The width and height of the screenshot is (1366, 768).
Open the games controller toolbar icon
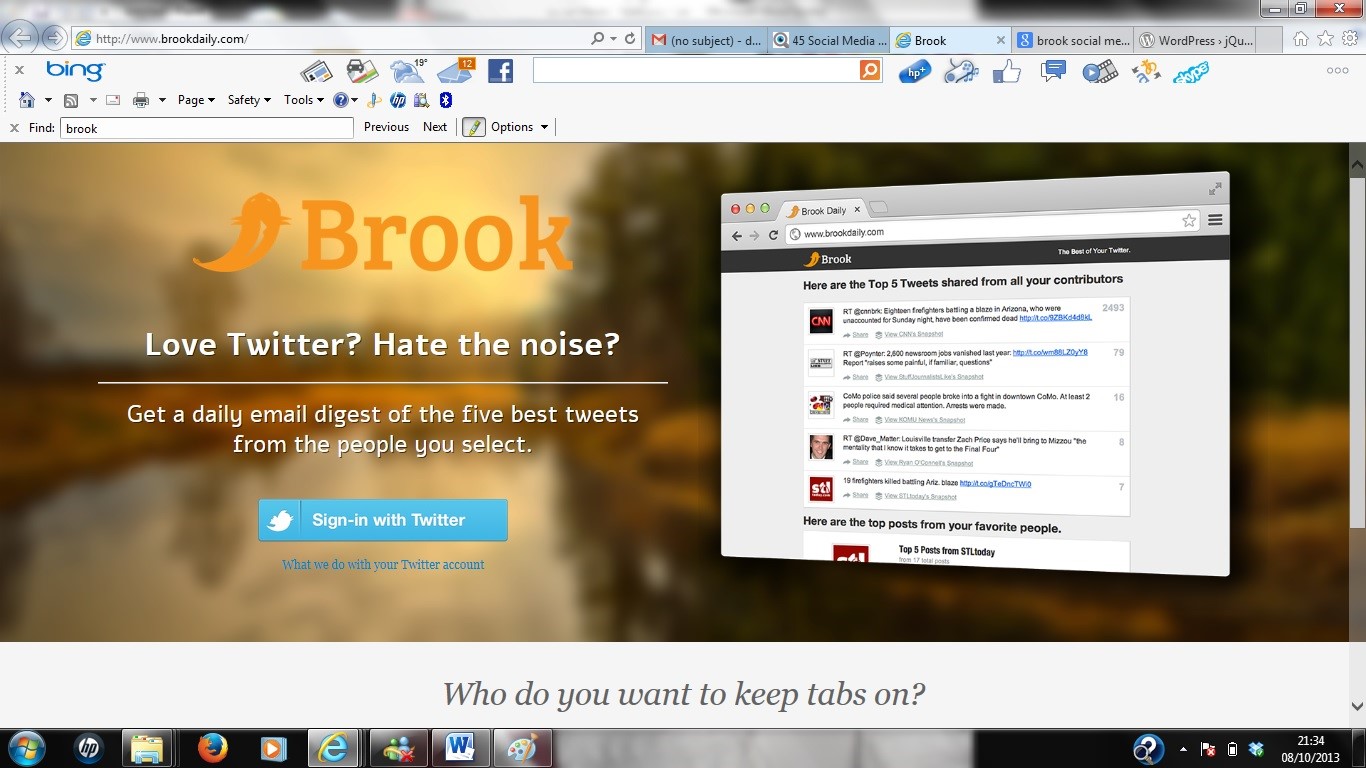click(962, 71)
